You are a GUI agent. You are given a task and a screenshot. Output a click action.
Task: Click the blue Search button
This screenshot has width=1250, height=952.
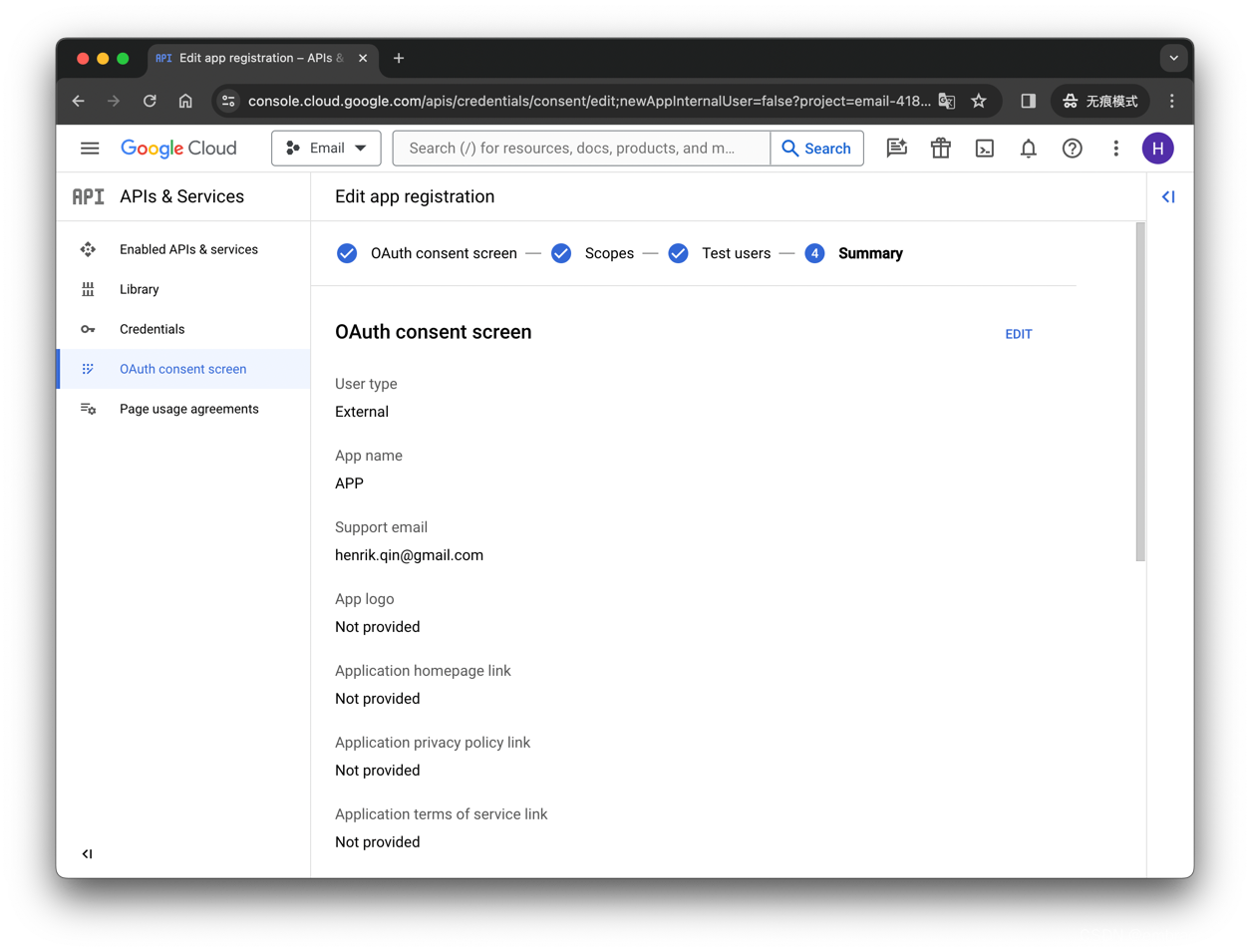coord(816,149)
